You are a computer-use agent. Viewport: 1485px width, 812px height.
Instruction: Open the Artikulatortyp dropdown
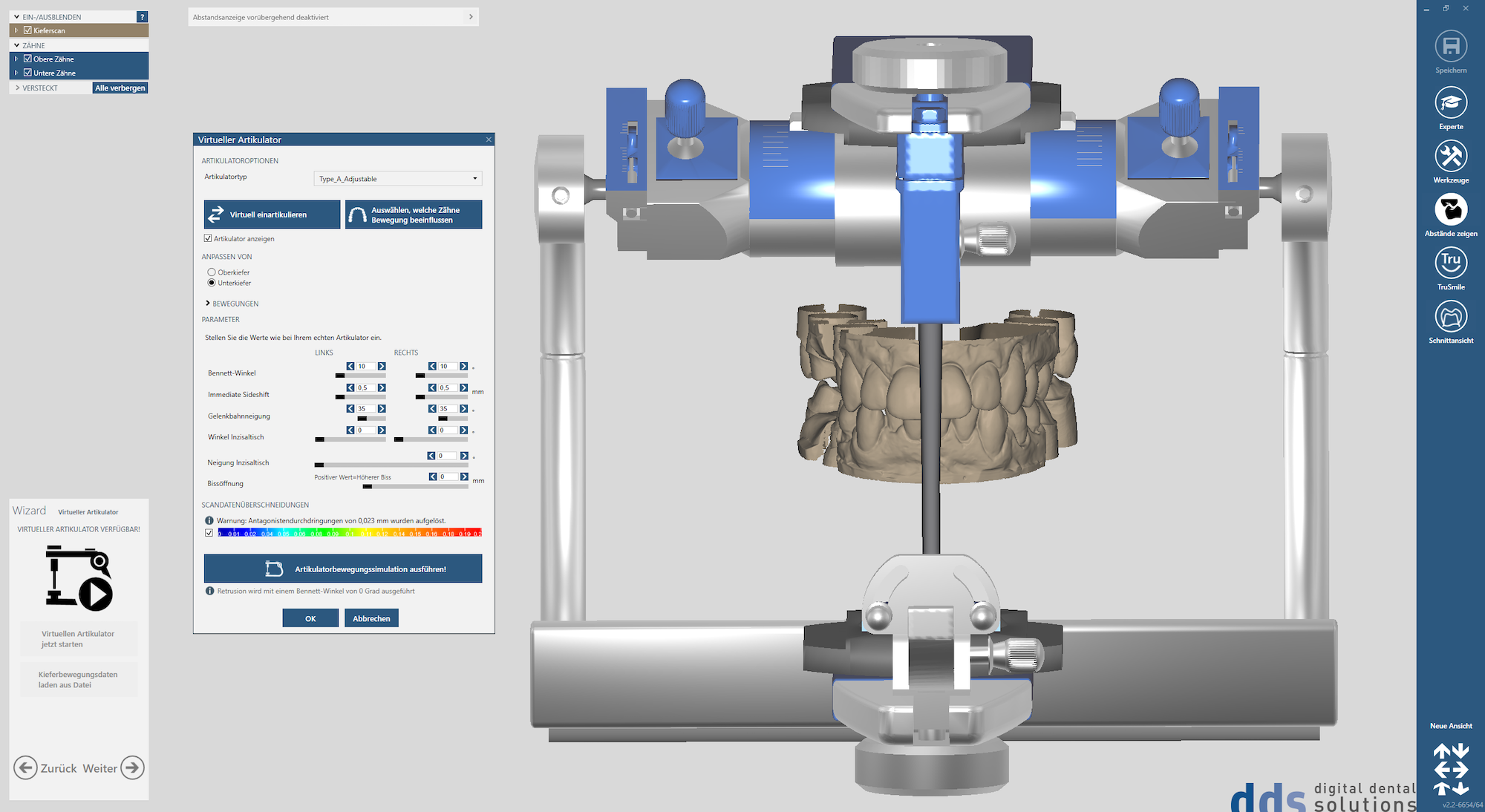click(398, 178)
